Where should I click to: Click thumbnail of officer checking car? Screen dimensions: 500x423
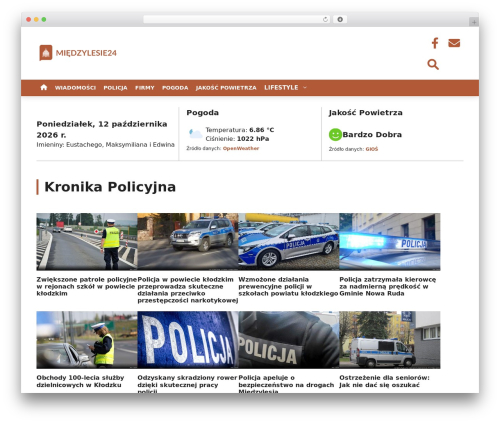87,340
